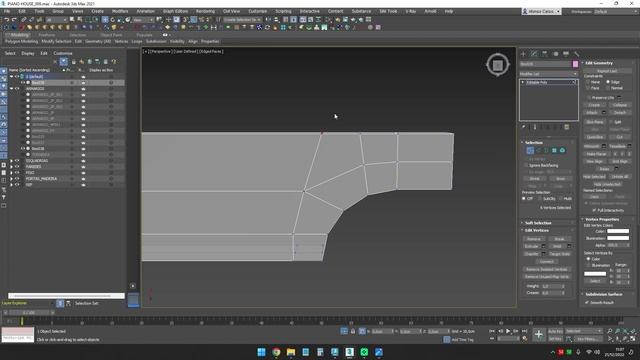The height and width of the screenshot is (360, 640).
Task: Click the Redo icon in main toolbar
Action: (14, 19)
